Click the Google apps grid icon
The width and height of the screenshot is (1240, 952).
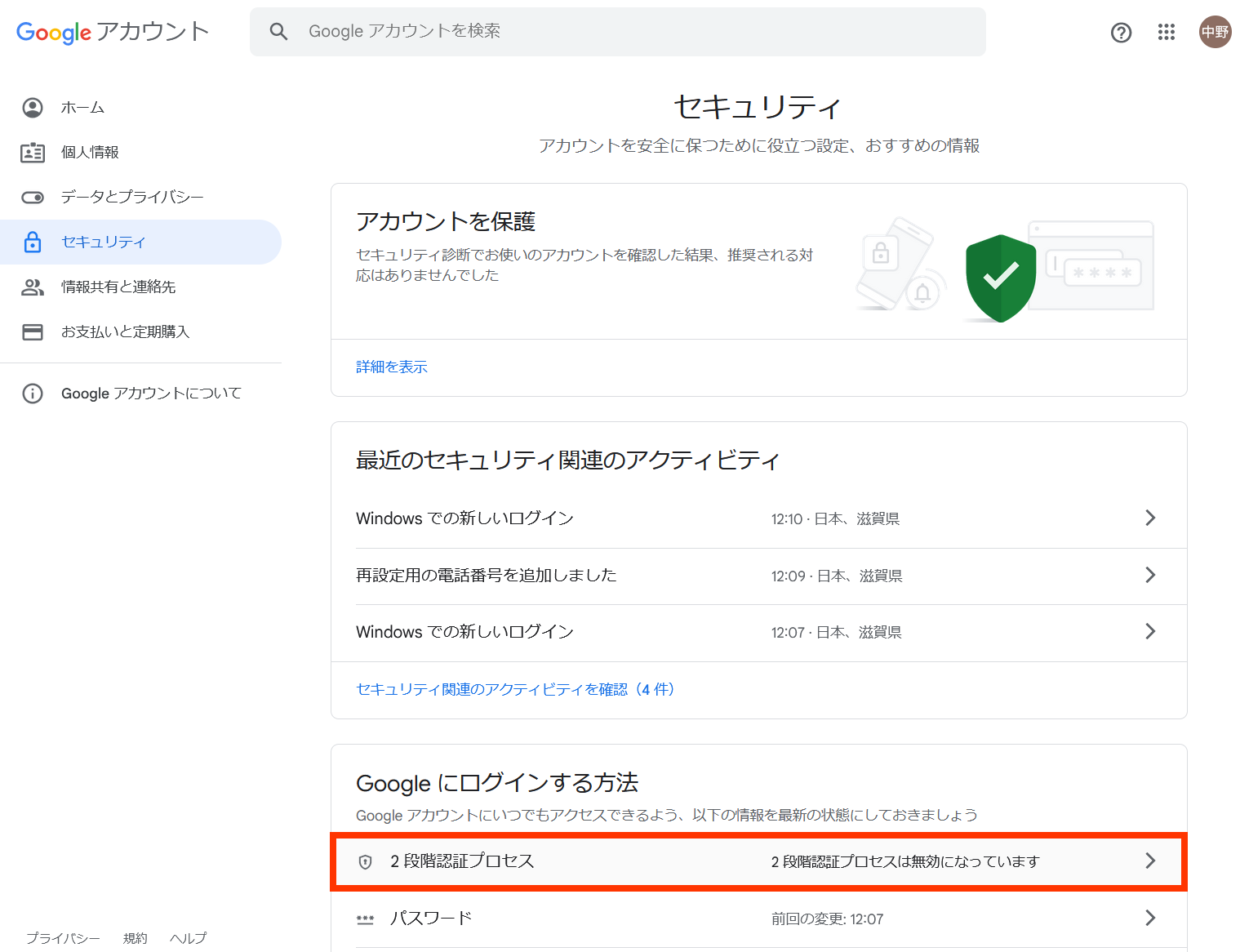pyautogui.click(x=1166, y=32)
